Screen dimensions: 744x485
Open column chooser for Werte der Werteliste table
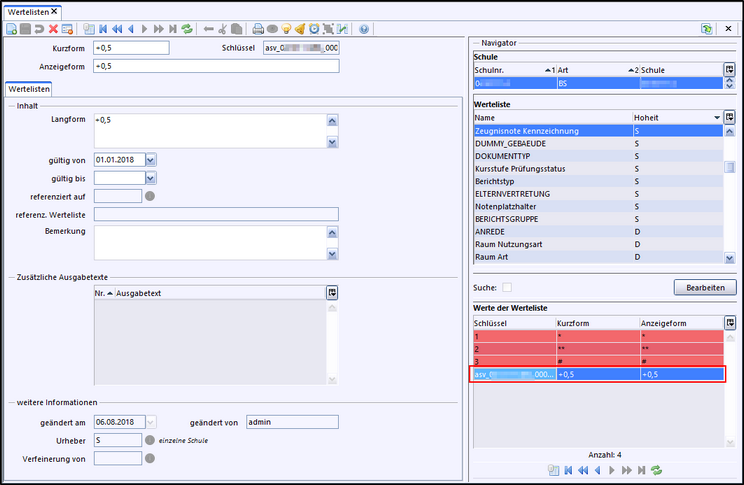pos(730,323)
